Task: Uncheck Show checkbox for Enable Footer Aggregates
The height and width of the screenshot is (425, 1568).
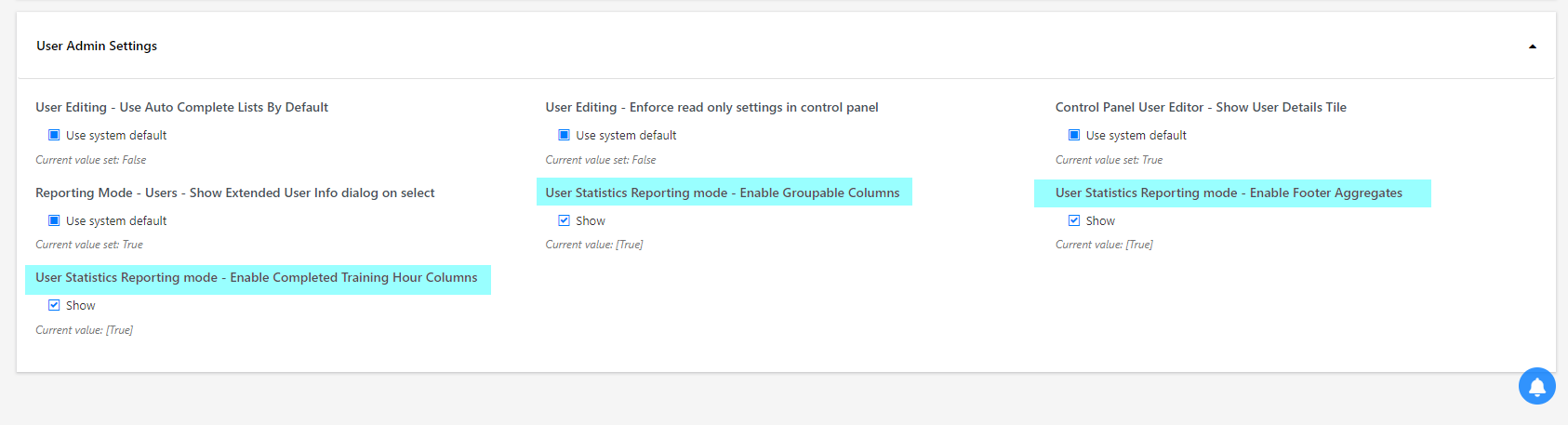Action: (1074, 220)
